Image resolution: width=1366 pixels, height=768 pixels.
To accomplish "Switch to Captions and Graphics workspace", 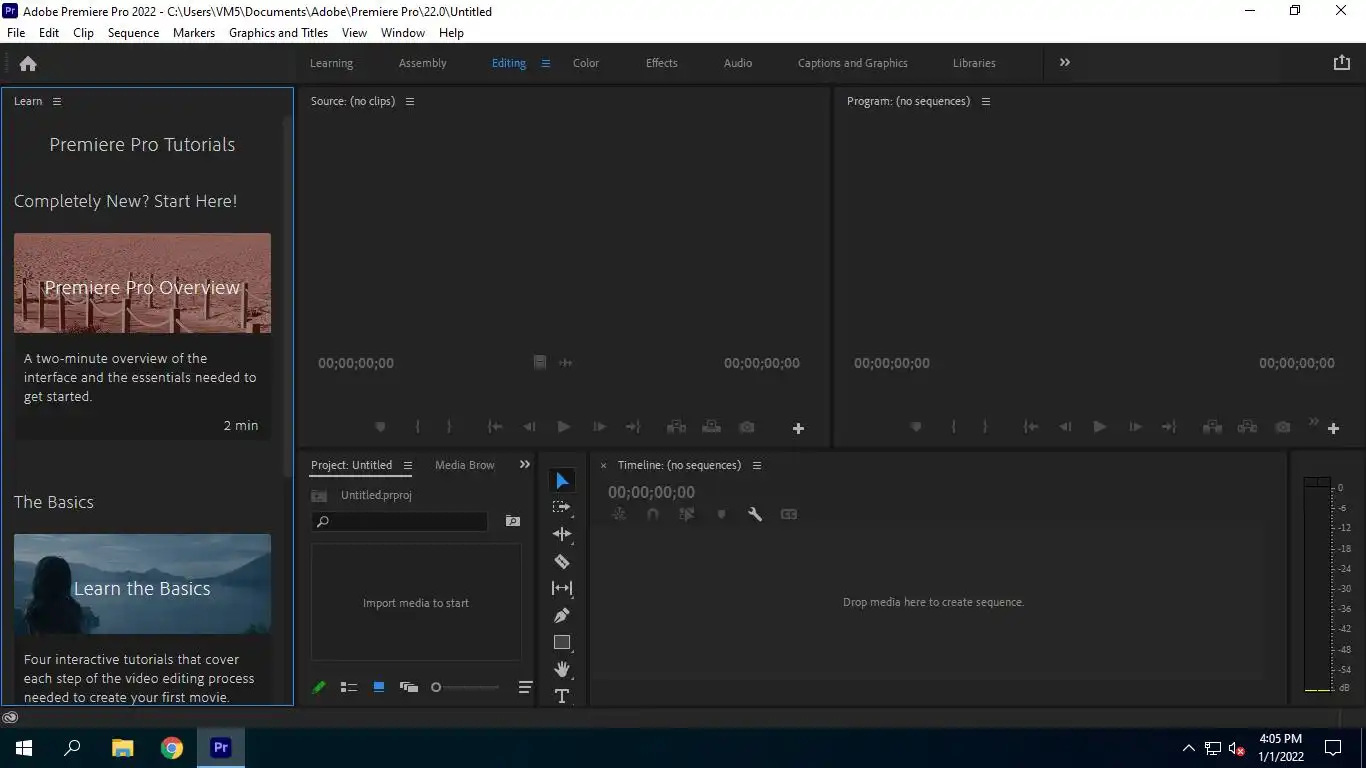I will pos(853,63).
